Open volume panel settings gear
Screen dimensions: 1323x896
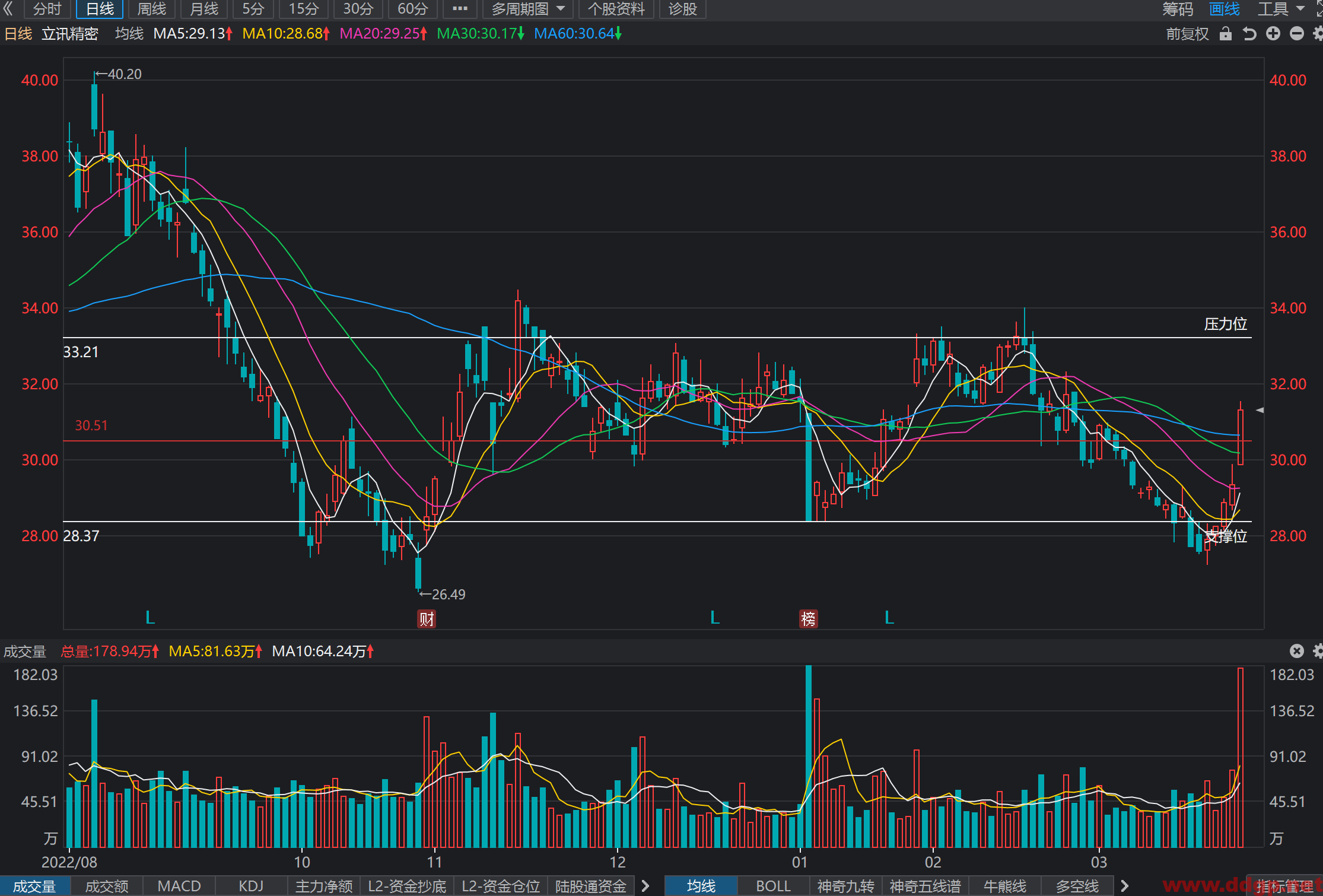point(1318,651)
